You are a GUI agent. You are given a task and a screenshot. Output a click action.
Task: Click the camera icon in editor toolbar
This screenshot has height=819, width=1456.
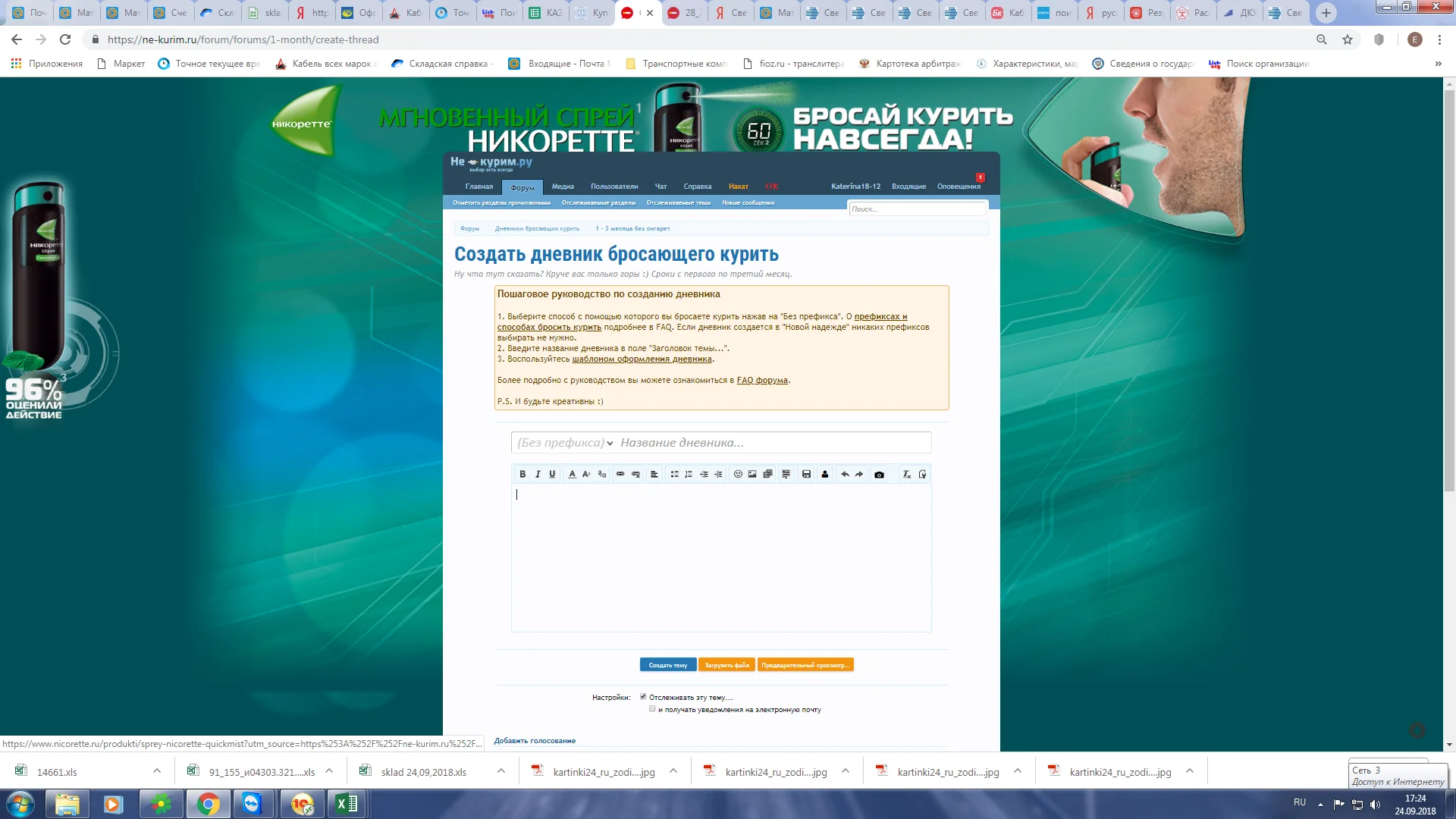coord(879,475)
